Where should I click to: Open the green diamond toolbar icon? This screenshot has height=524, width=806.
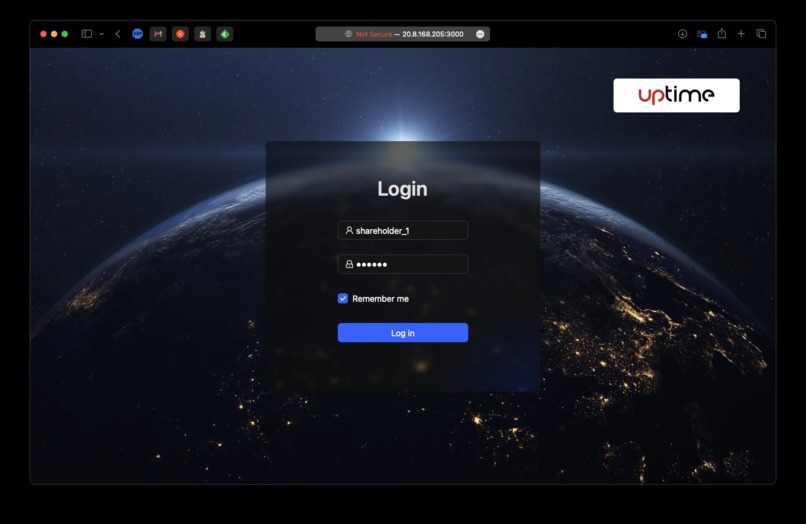pos(225,34)
